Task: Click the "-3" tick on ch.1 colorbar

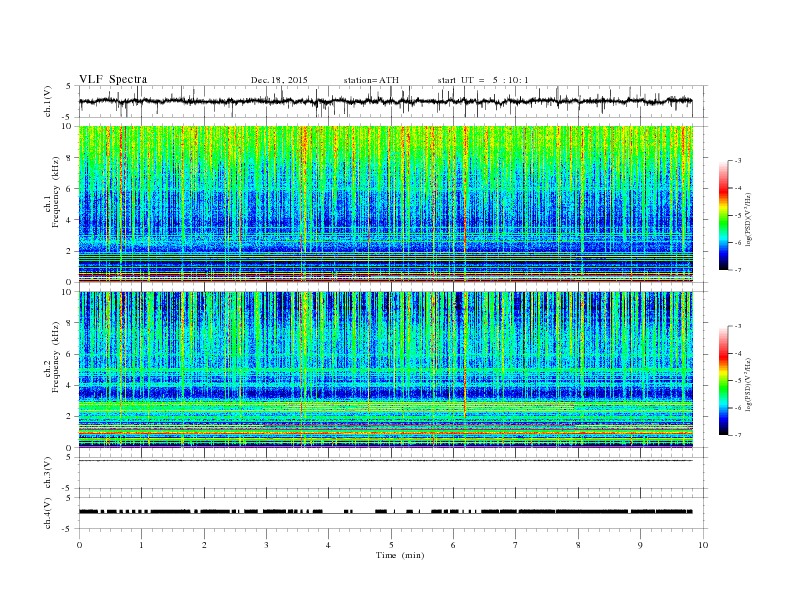Action: [x=737, y=161]
